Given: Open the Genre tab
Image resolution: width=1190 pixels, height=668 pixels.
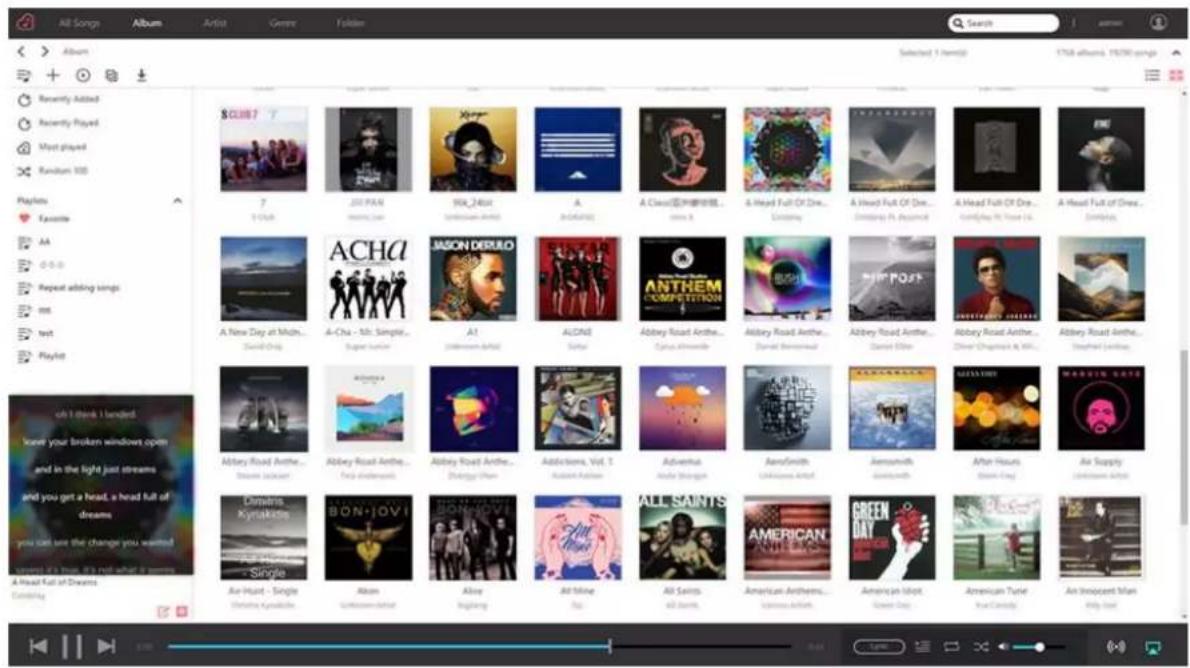Looking at the screenshot, I should click(x=282, y=23).
